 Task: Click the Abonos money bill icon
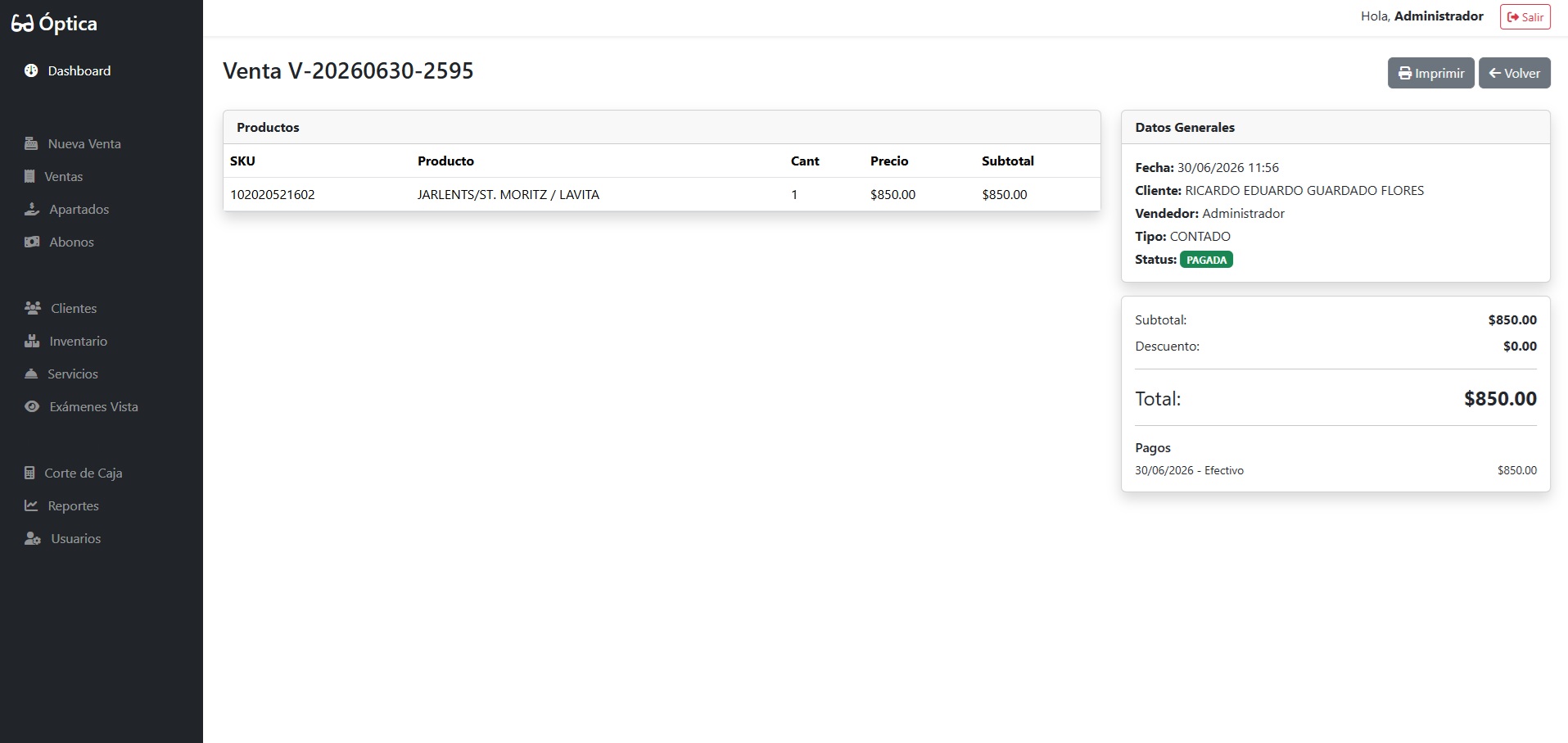pos(32,242)
